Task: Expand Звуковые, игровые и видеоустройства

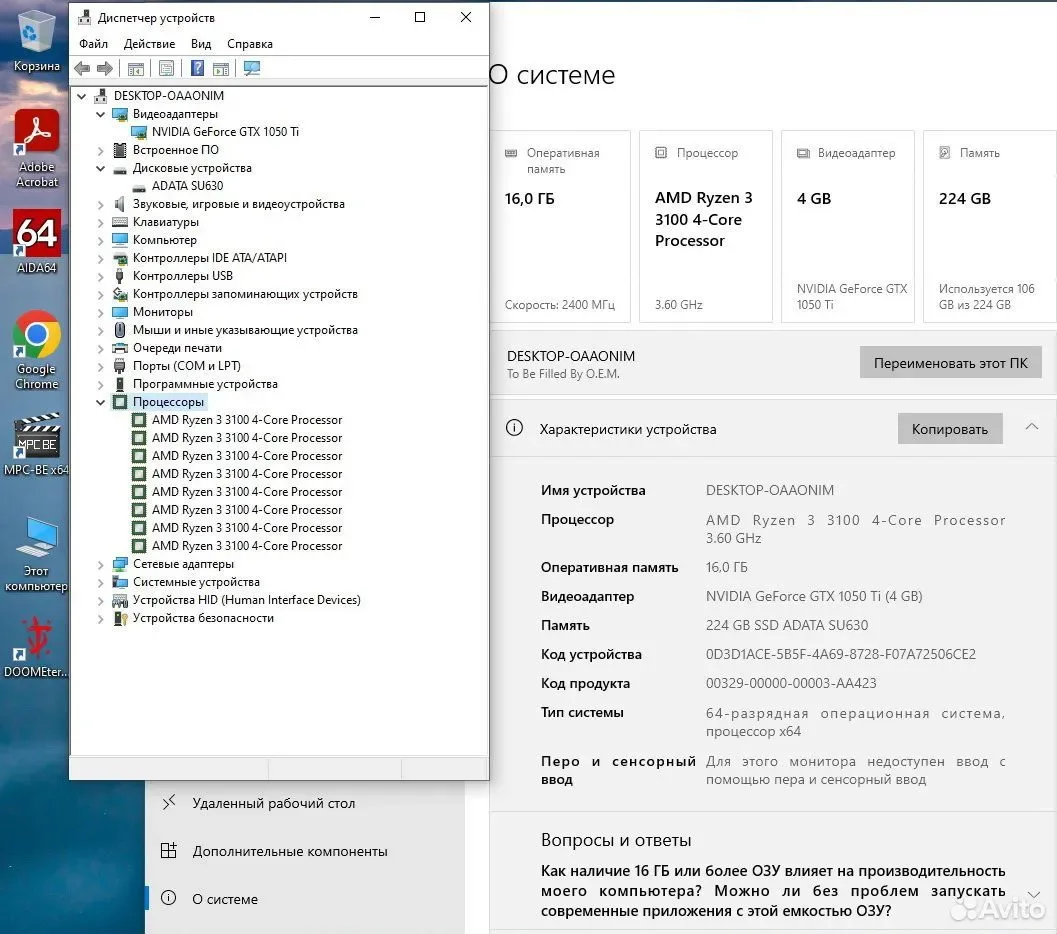Action: [x=100, y=204]
